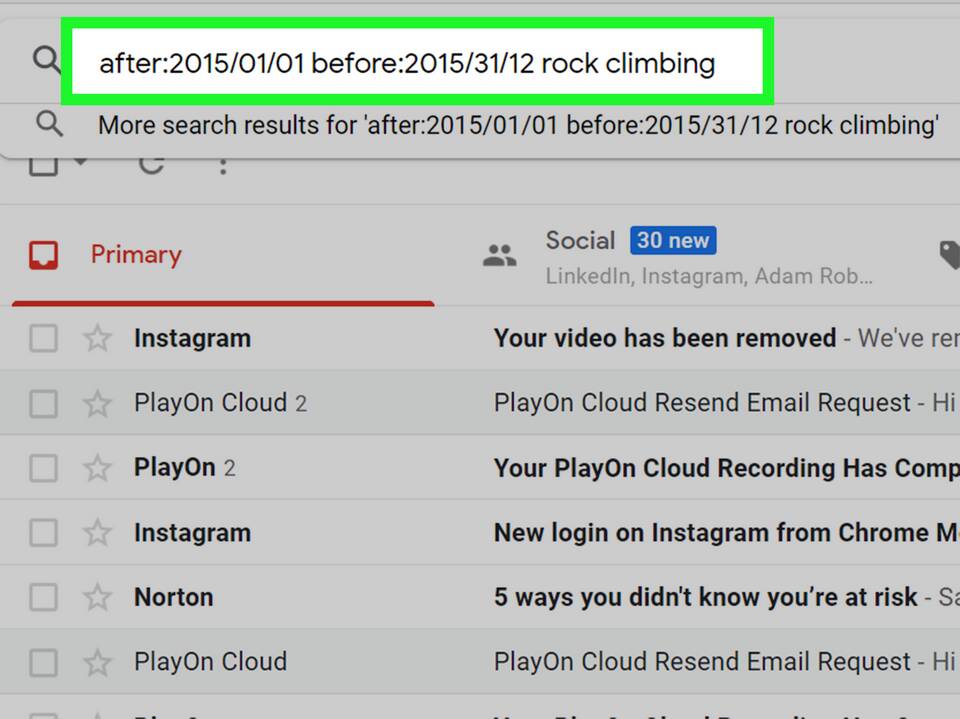Click the red Primary inbox icon

pos(43,255)
